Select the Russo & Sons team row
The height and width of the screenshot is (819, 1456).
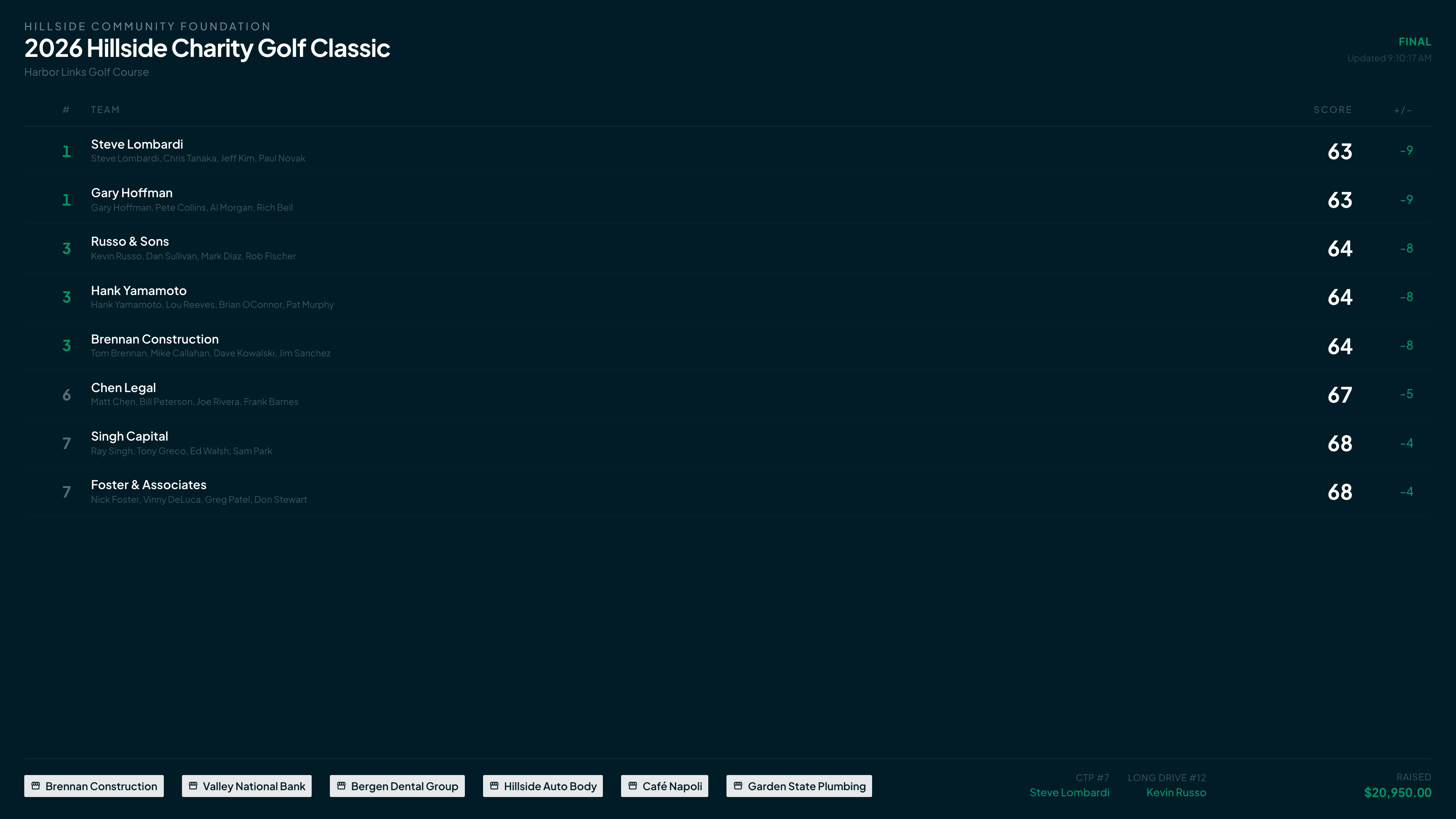click(x=728, y=248)
